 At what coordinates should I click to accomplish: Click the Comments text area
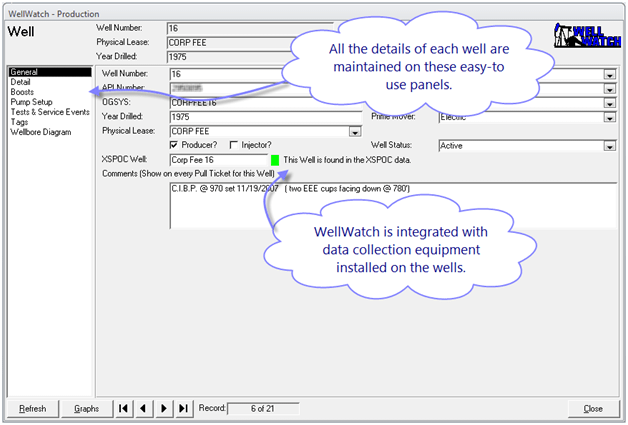[x=393, y=206]
